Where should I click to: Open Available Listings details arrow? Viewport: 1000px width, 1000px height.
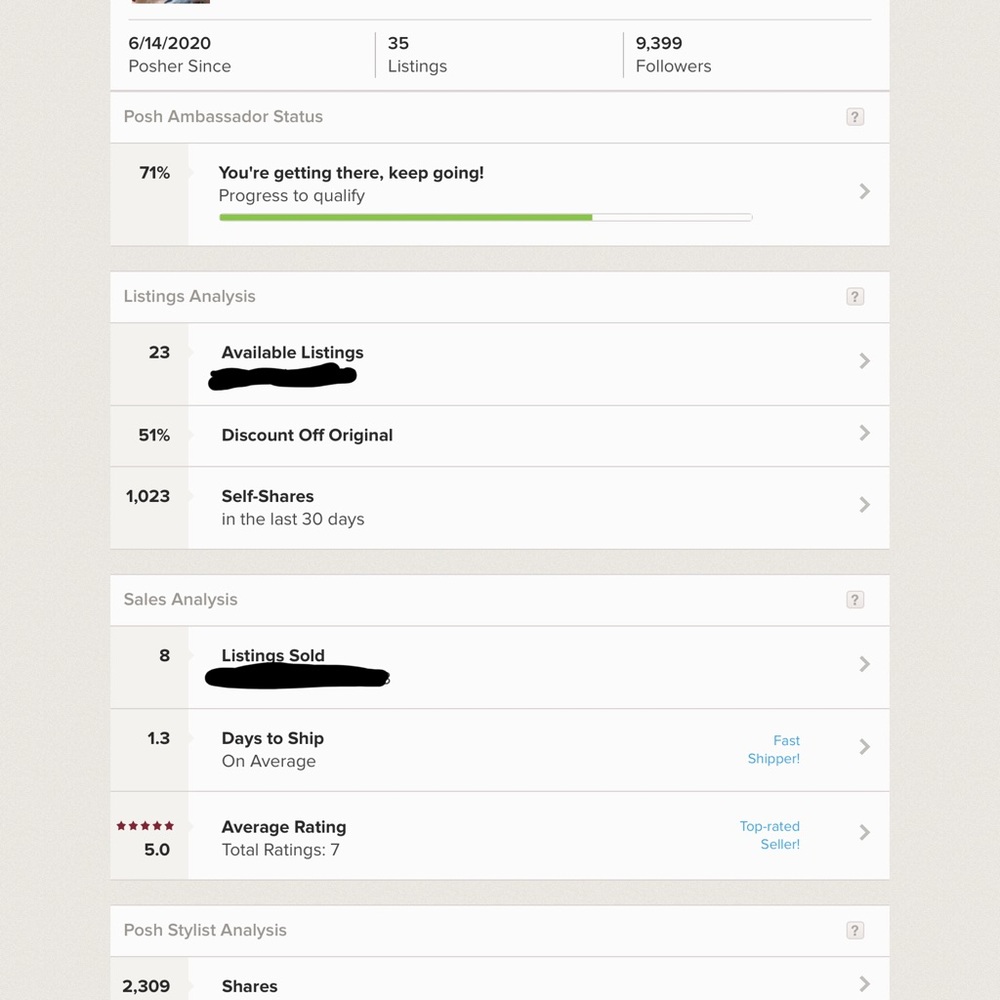pyautogui.click(x=865, y=361)
